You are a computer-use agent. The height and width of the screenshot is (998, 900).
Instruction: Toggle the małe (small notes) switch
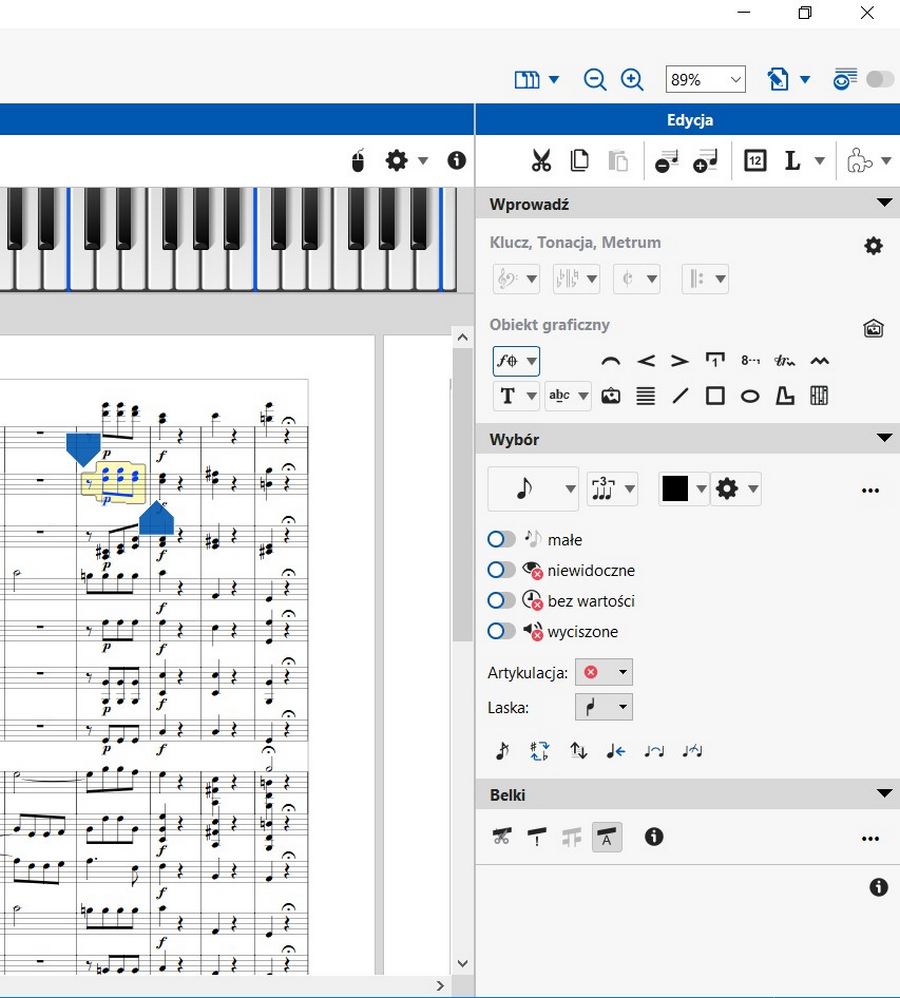(x=501, y=540)
